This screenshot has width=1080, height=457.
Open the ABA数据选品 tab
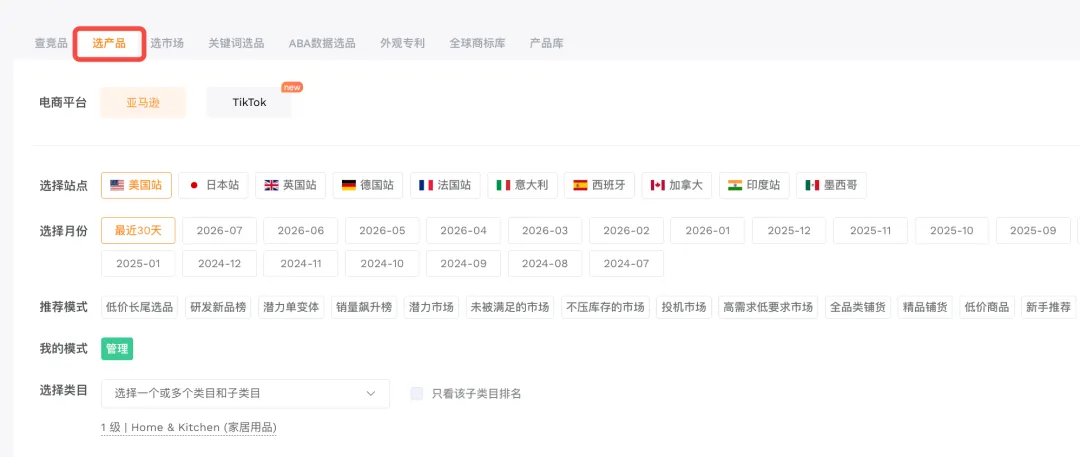click(322, 43)
